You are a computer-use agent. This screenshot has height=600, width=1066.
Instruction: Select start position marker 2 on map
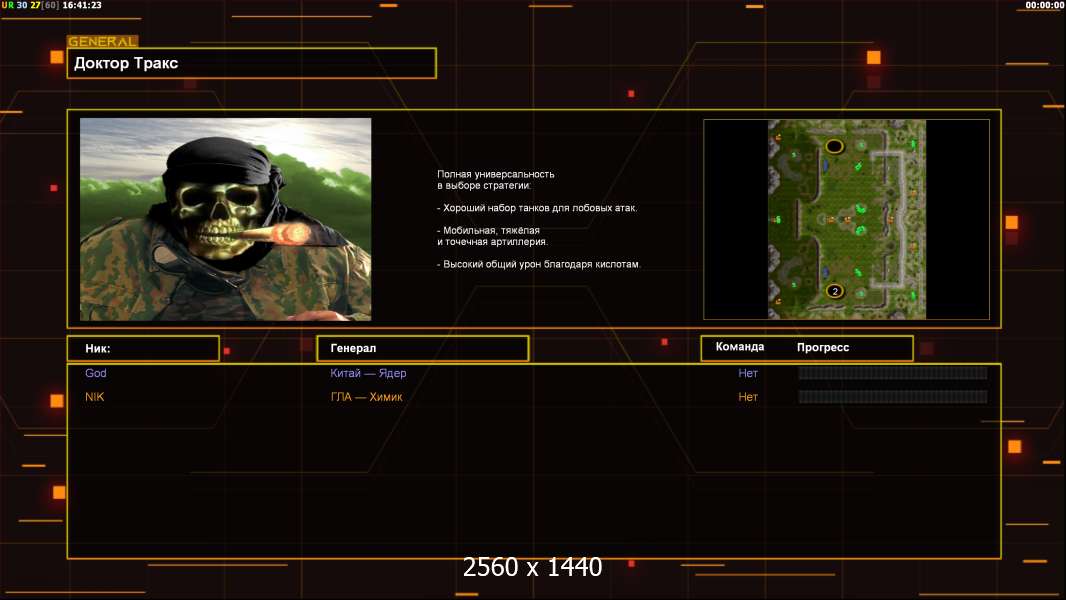835,292
